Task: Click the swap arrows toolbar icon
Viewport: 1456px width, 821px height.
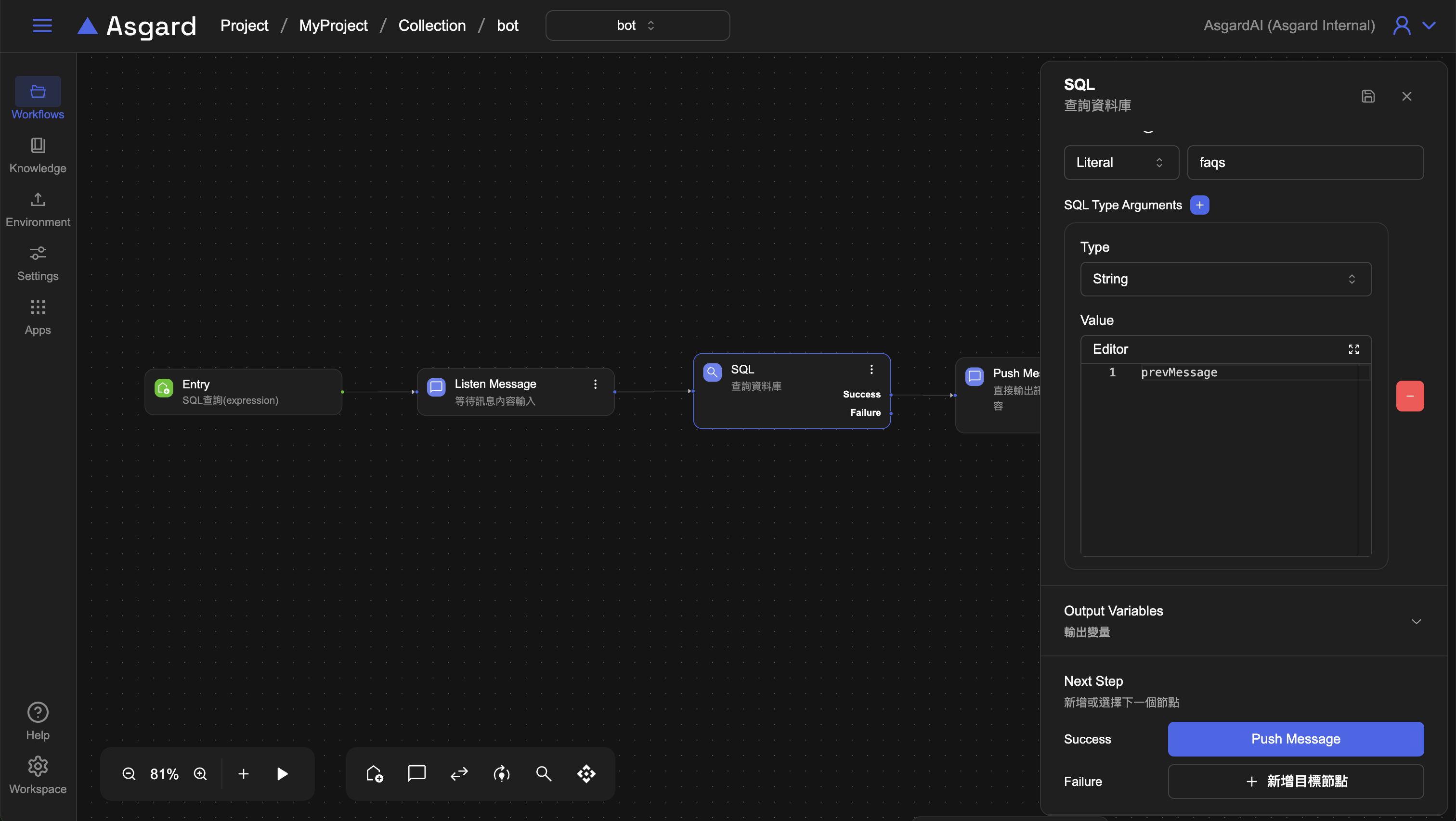Action: [x=459, y=773]
